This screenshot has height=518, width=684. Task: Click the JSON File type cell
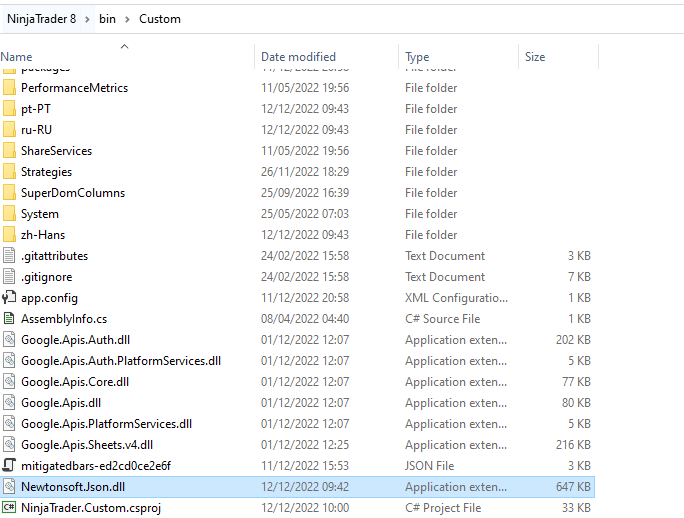430,466
